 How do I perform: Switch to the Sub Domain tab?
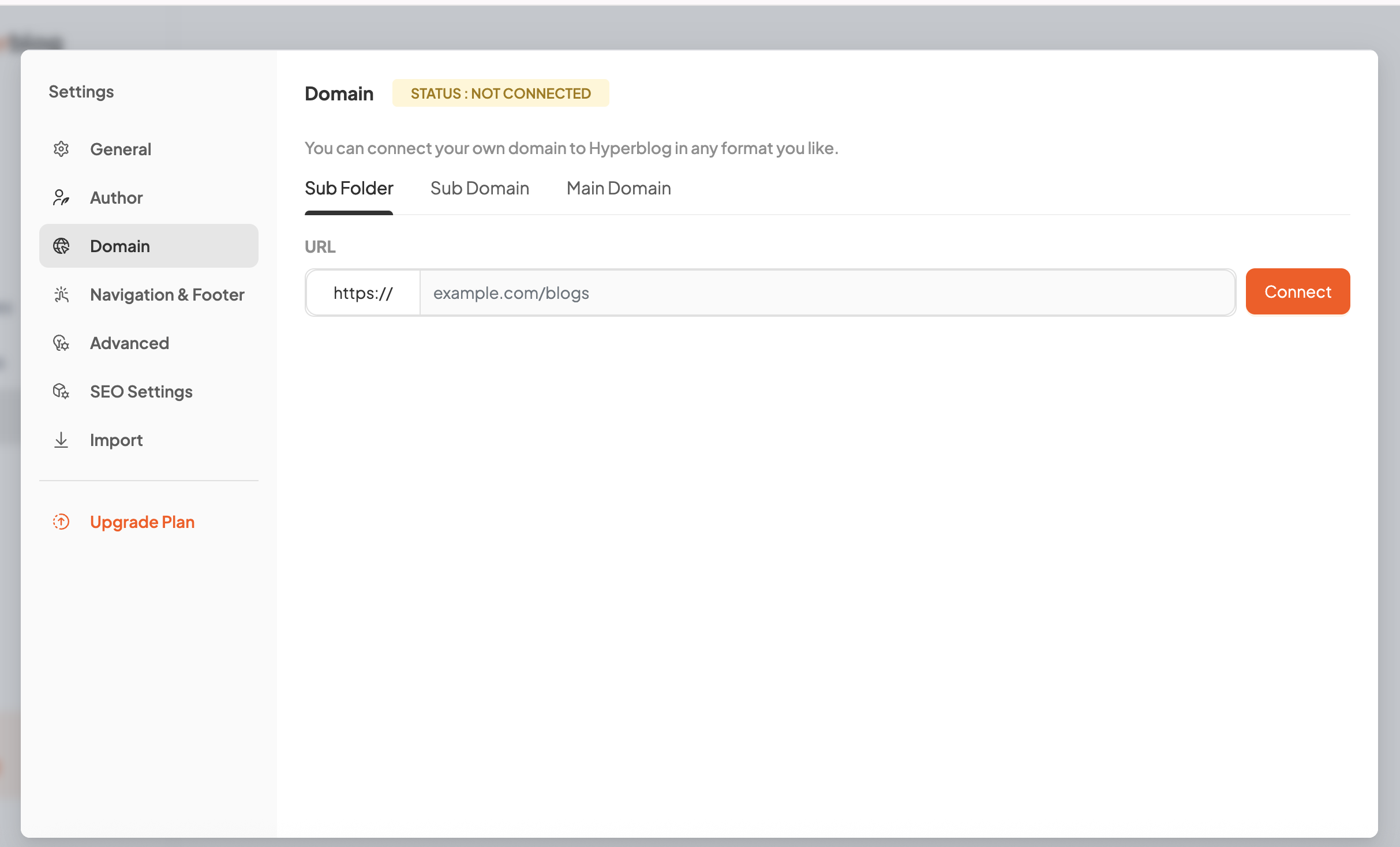(480, 189)
